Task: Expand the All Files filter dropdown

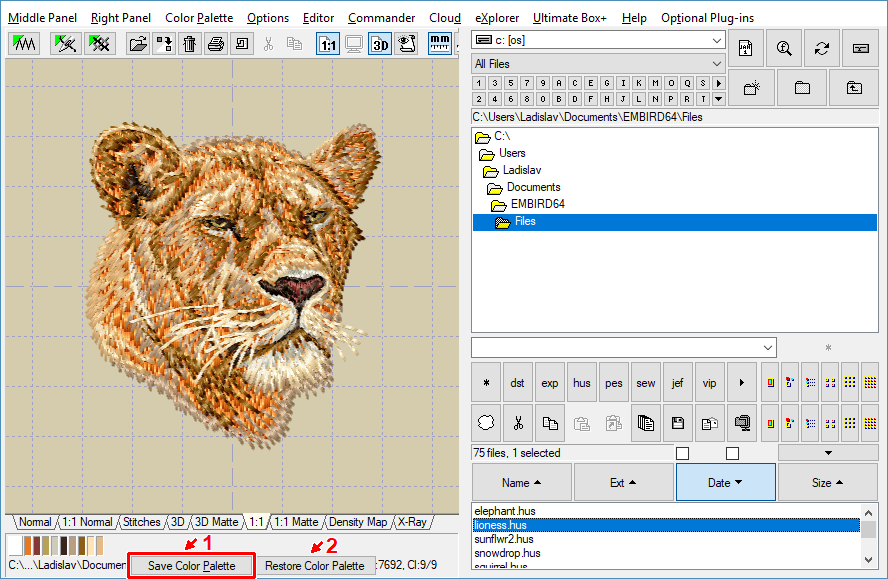Action: (717, 64)
